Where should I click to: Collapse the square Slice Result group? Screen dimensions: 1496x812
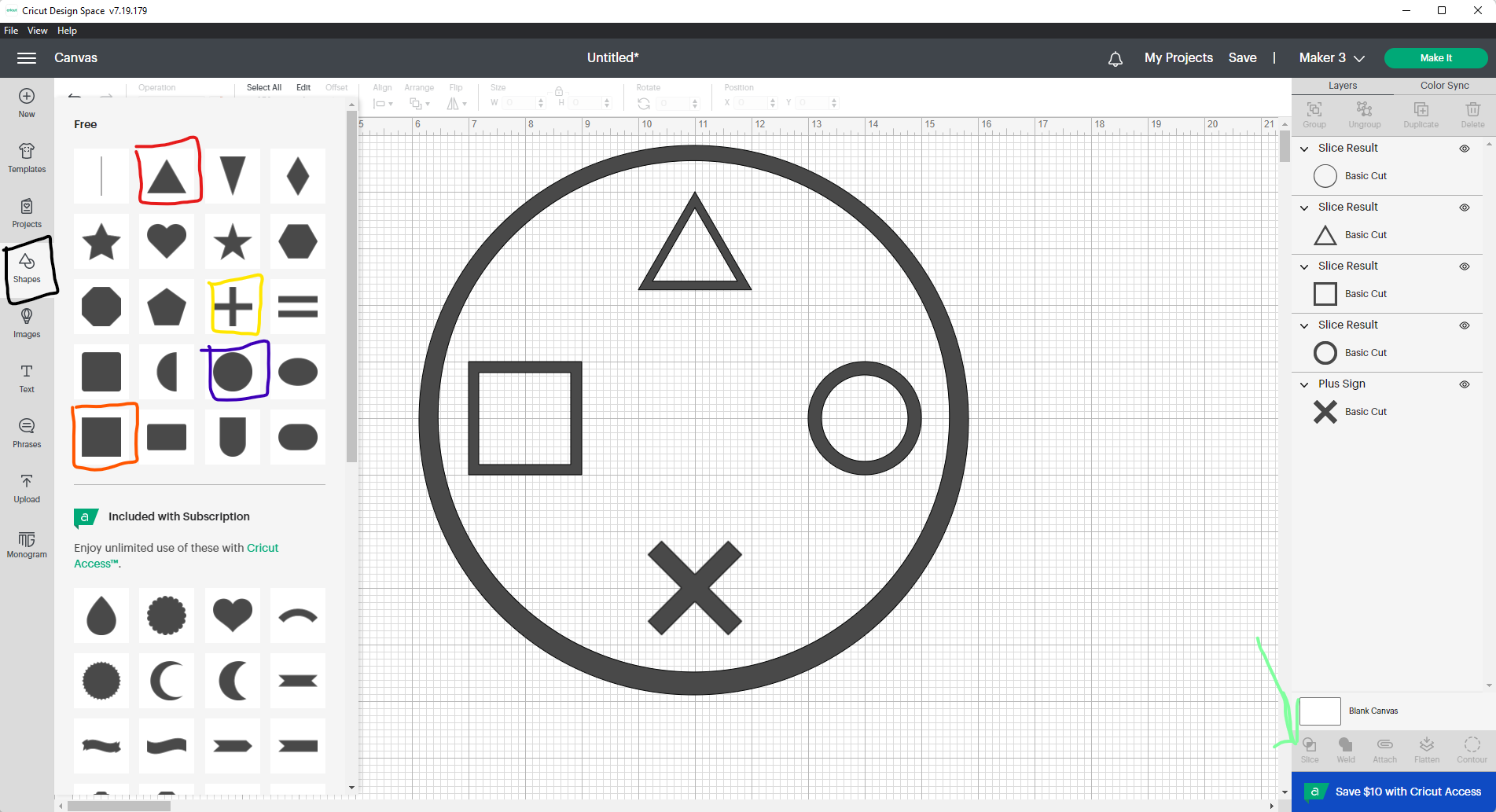coord(1304,266)
